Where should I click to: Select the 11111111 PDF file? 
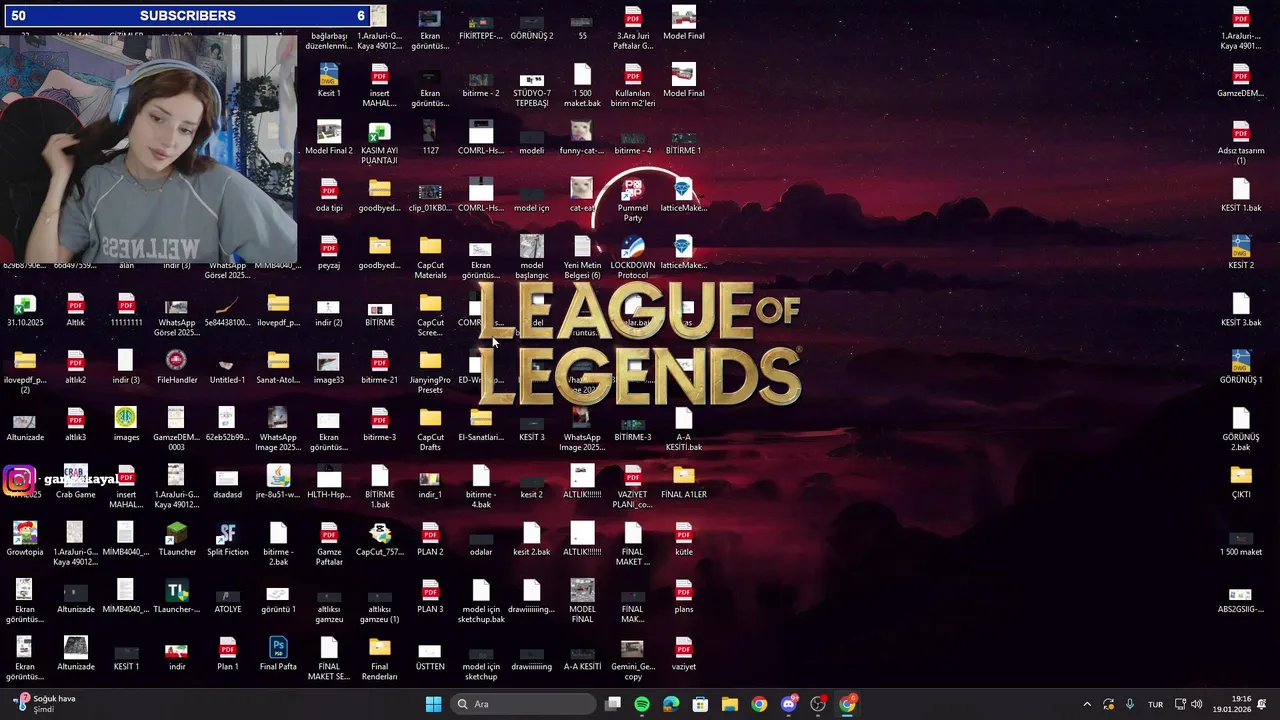tap(126, 311)
